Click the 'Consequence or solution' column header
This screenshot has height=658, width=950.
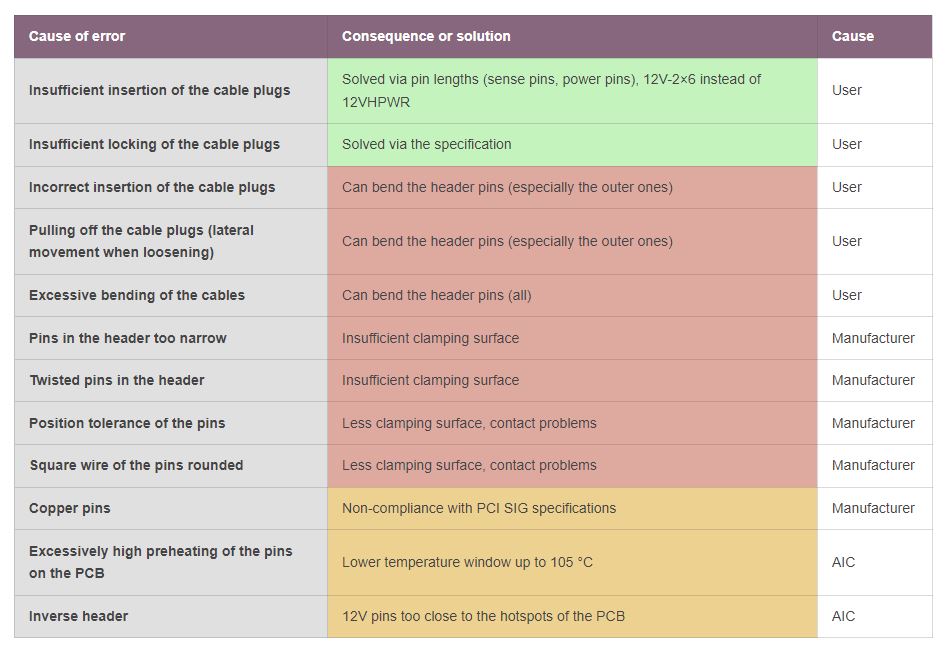[x=573, y=36]
